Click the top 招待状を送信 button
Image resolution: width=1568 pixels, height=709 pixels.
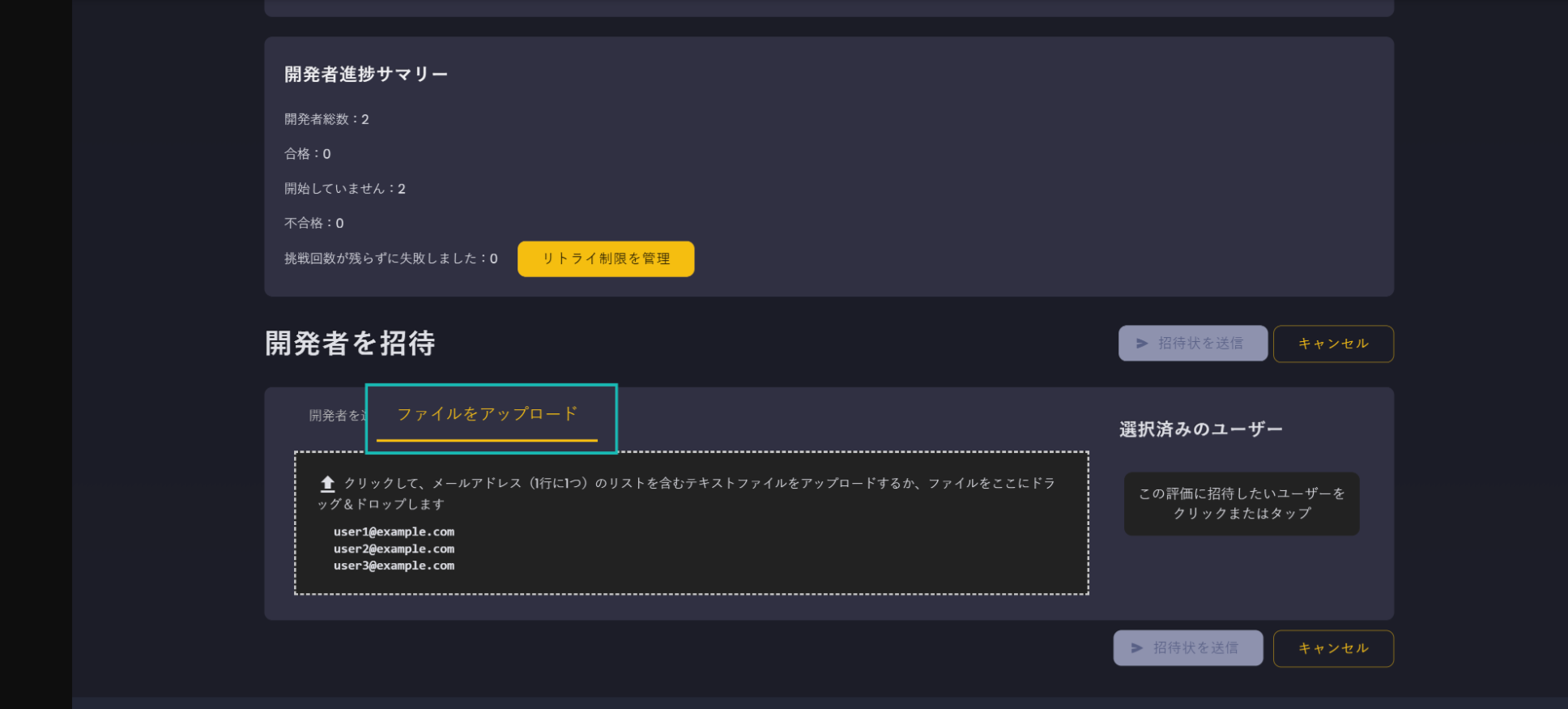[x=1193, y=344]
